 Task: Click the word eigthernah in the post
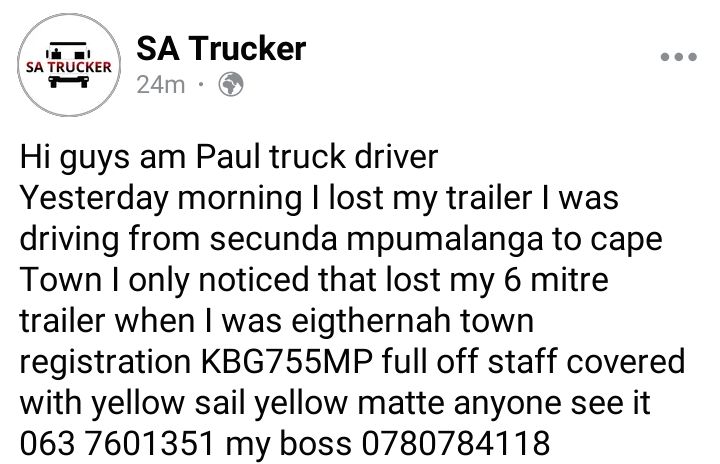pyautogui.click(x=371, y=322)
